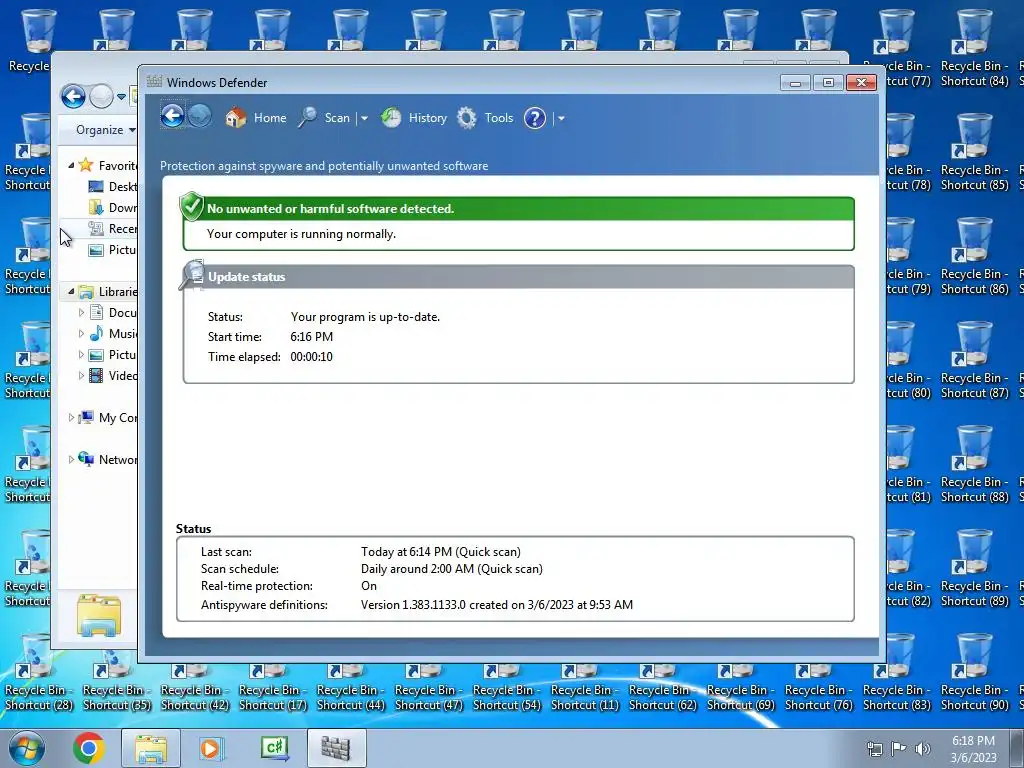1024x768 pixels.
Task: Select Recycle Bin - Shortcut (89) desktop icon
Action: point(974,568)
